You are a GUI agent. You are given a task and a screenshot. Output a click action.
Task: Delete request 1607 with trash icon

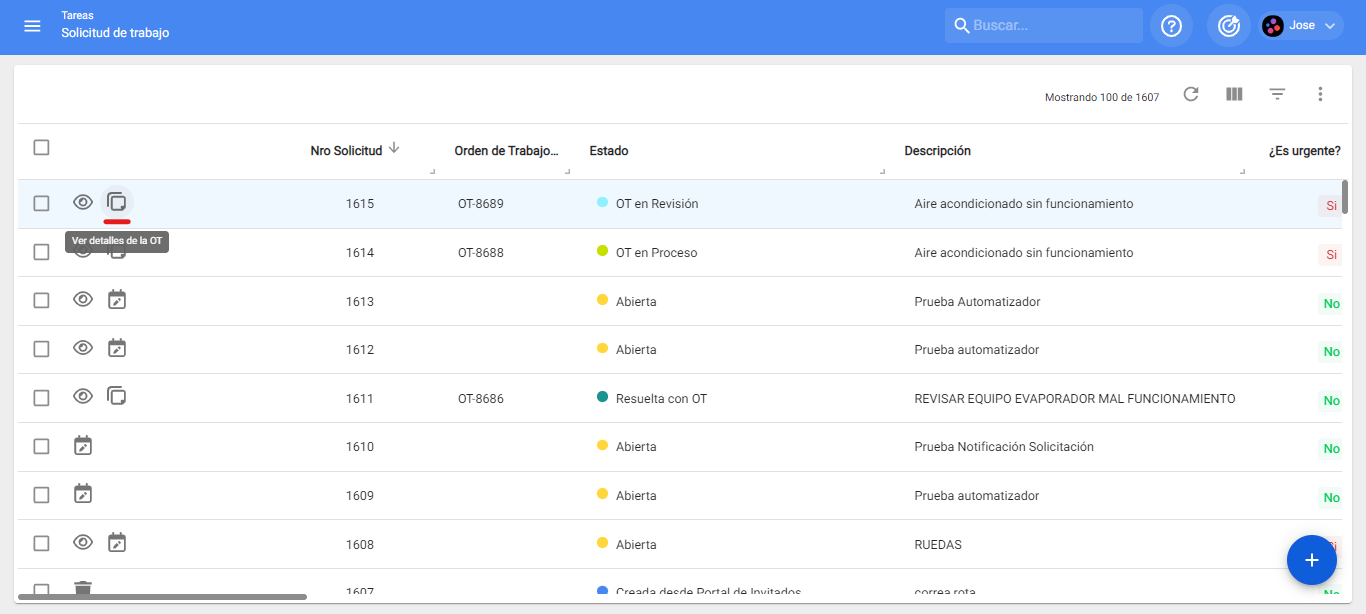pos(83,589)
